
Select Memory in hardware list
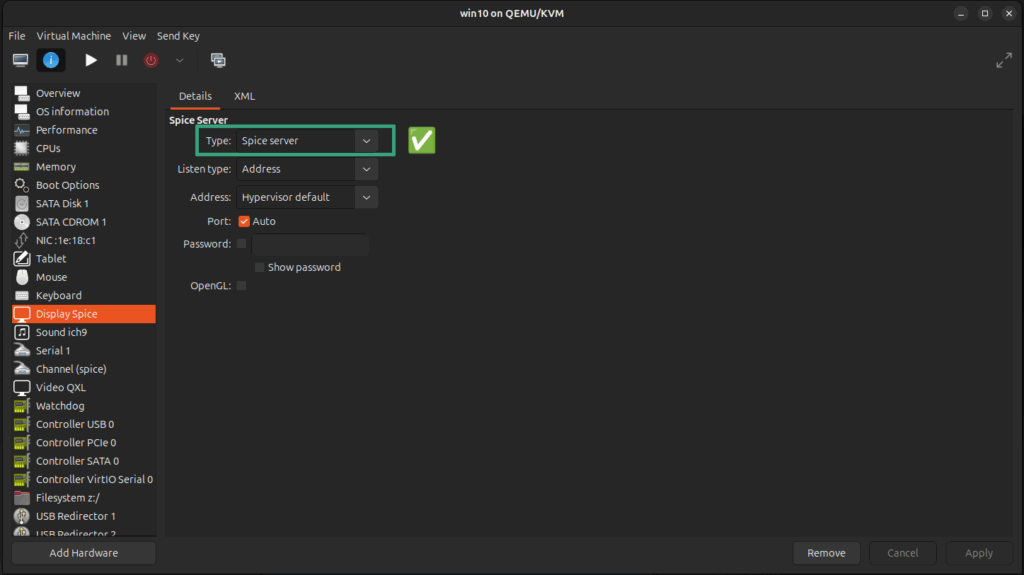click(x=84, y=167)
